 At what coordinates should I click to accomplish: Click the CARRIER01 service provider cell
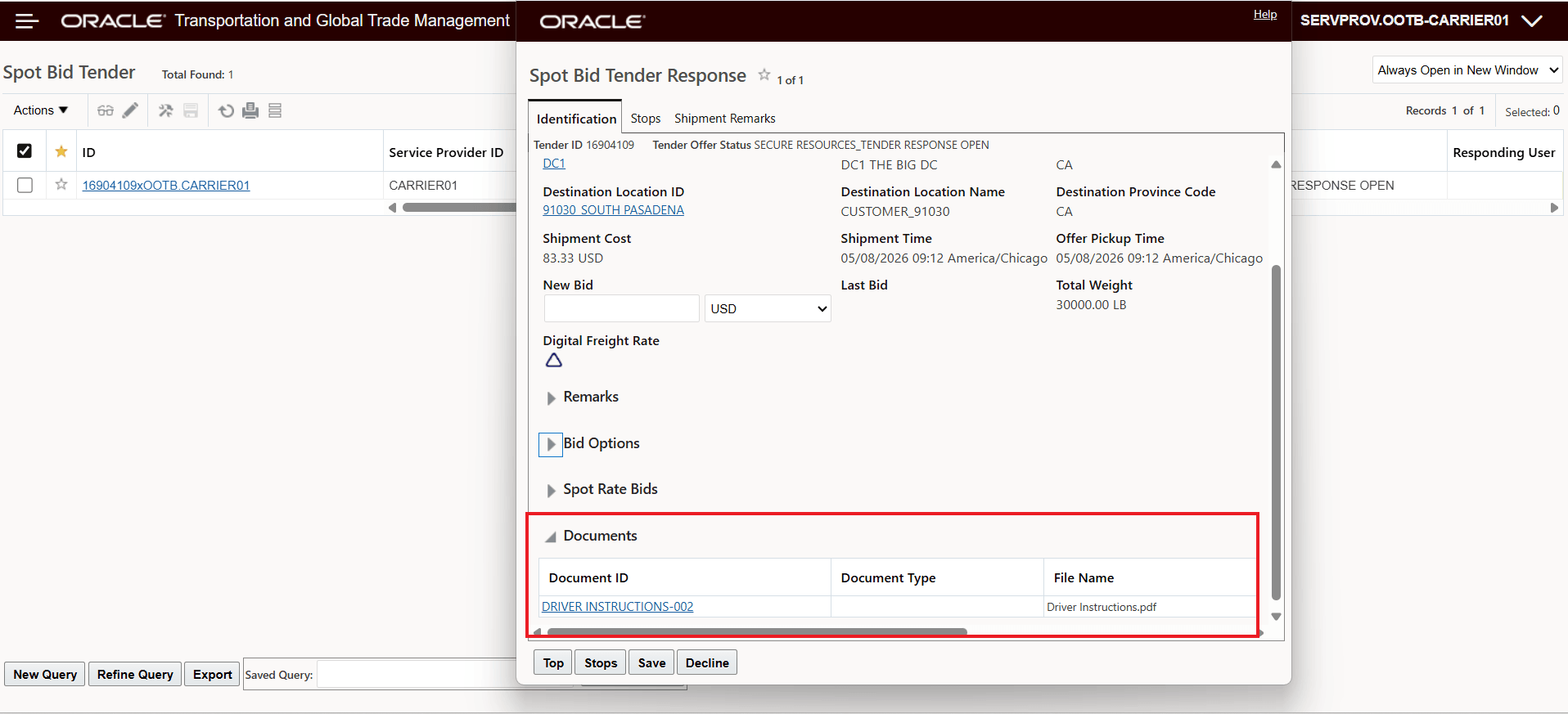[423, 186]
